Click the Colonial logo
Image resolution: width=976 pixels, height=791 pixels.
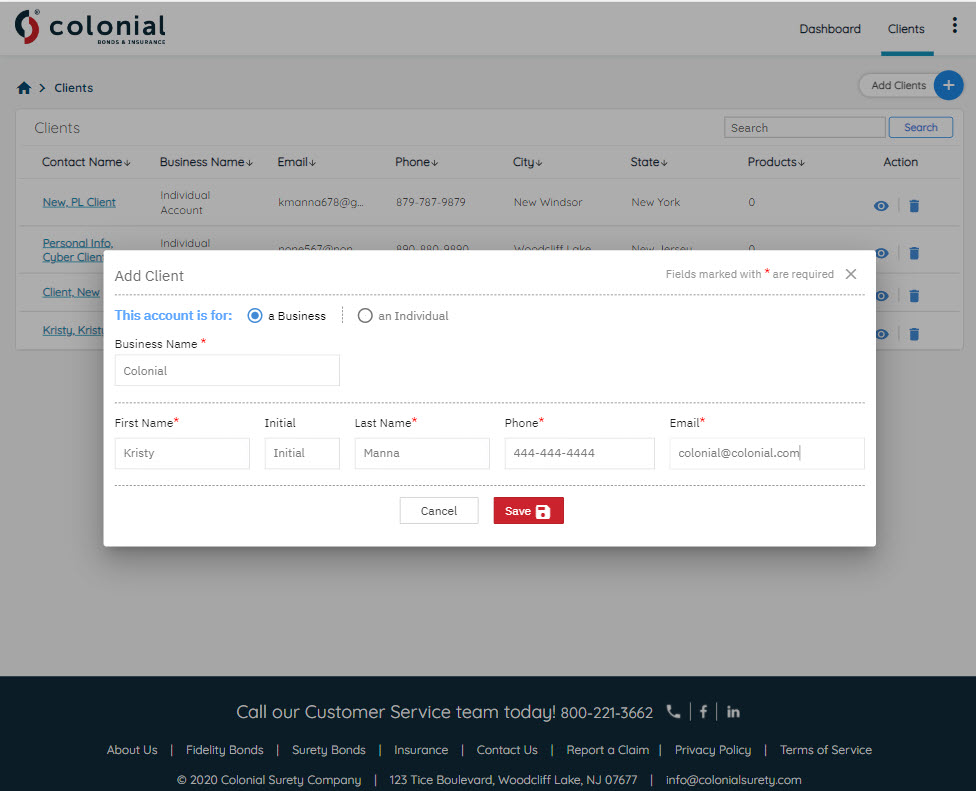(x=90, y=27)
